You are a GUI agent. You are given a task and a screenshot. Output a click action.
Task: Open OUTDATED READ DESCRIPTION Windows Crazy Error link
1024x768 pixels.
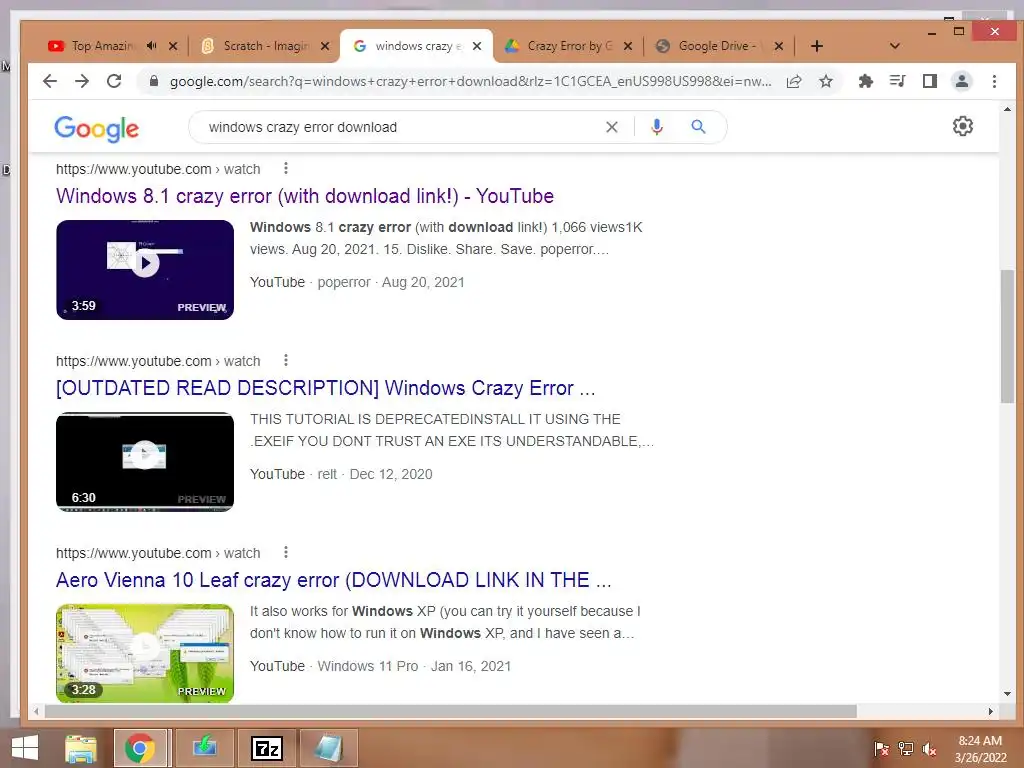[326, 388]
